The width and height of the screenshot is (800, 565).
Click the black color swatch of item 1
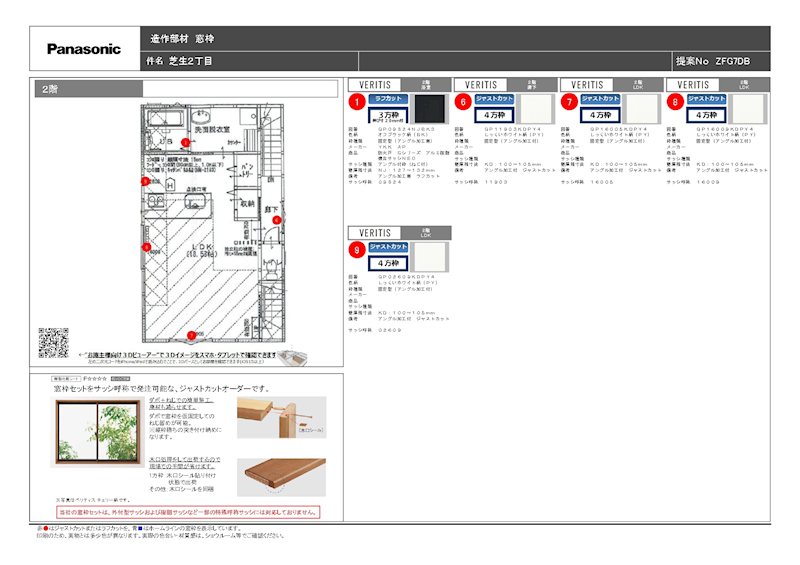pos(430,109)
